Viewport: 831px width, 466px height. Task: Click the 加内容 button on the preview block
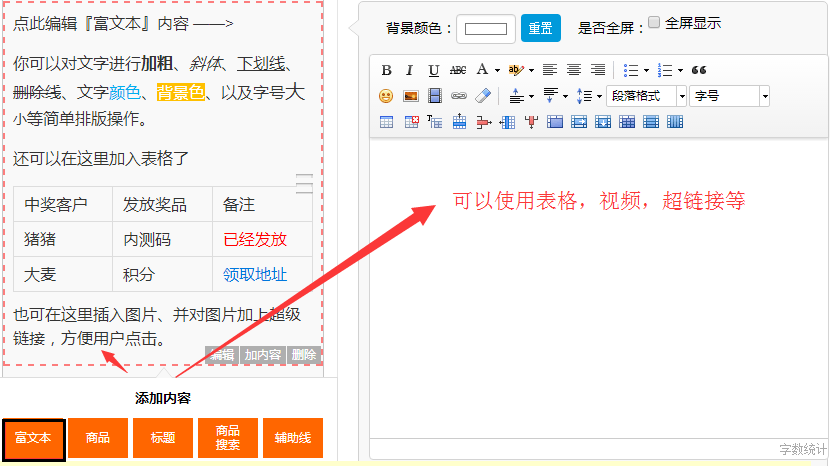(262, 355)
